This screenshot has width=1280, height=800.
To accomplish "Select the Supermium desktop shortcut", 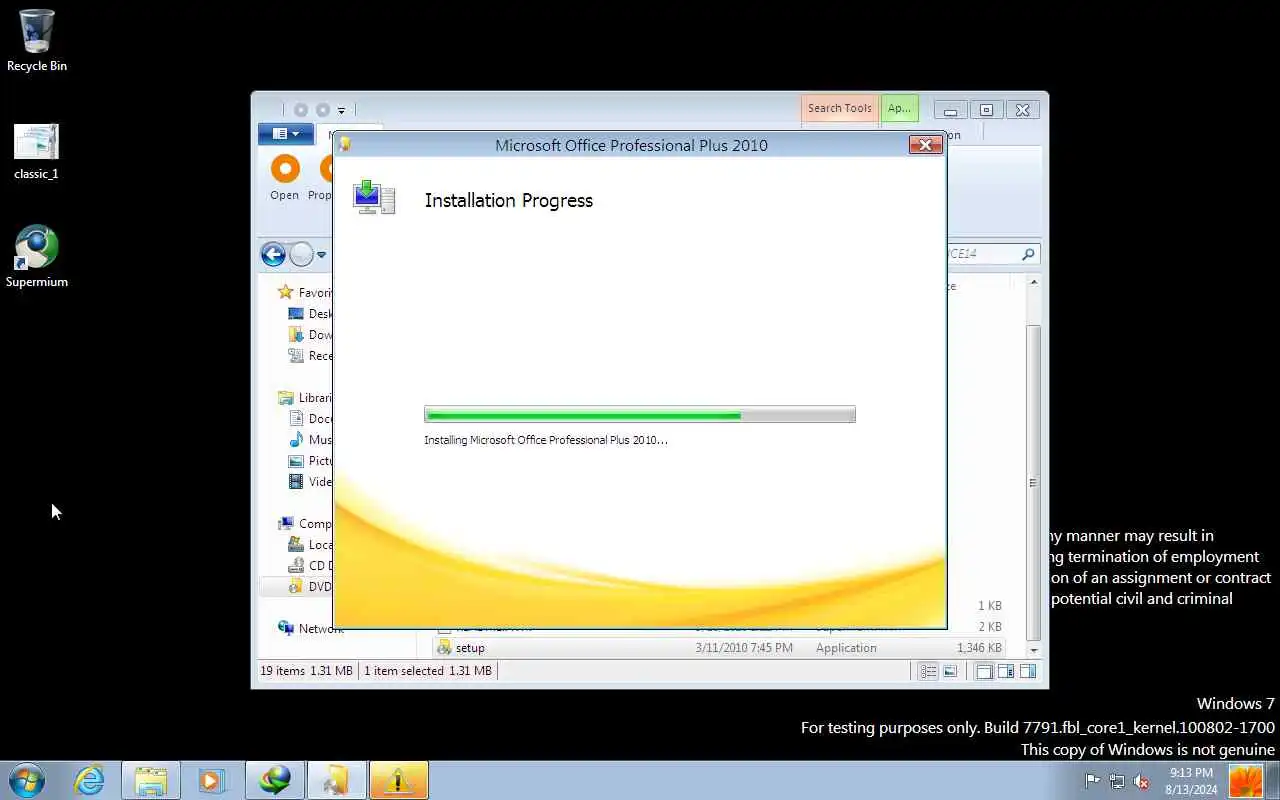I will tap(37, 257).
